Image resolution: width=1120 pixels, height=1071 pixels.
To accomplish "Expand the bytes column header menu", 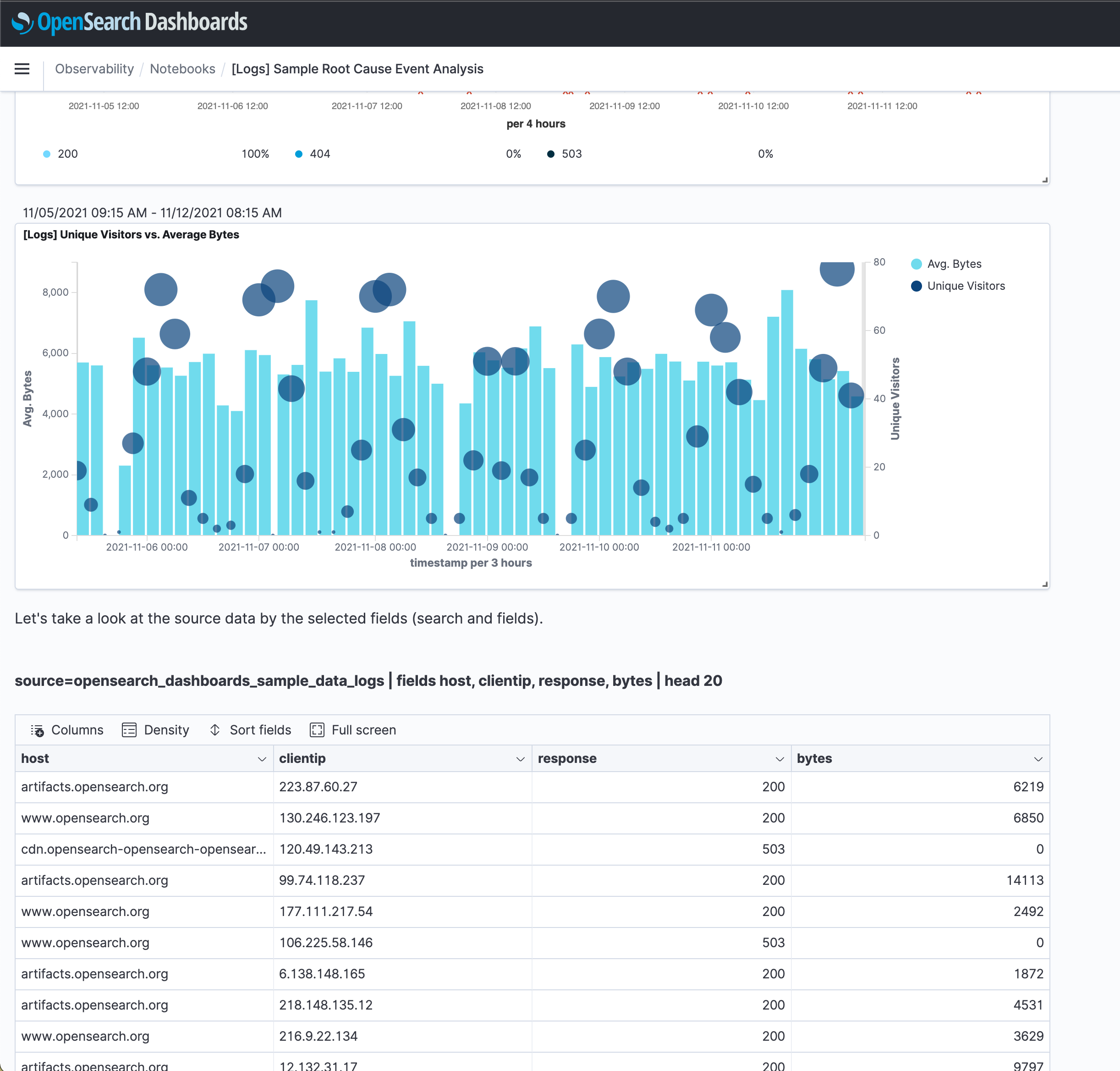I will pos(1038,759).
